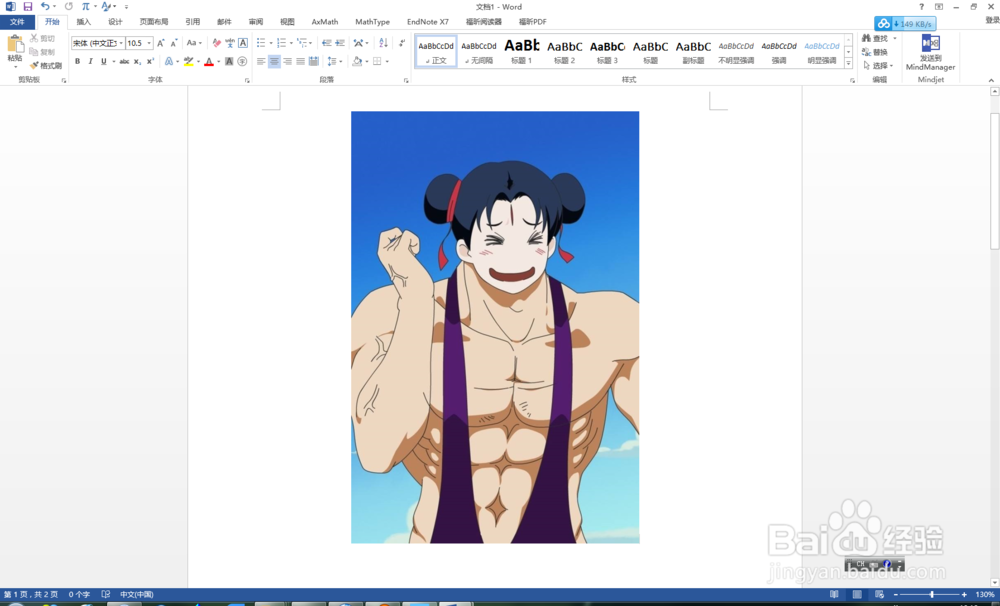Undo the last action
Screen dimensions: 1000x606
45,6
